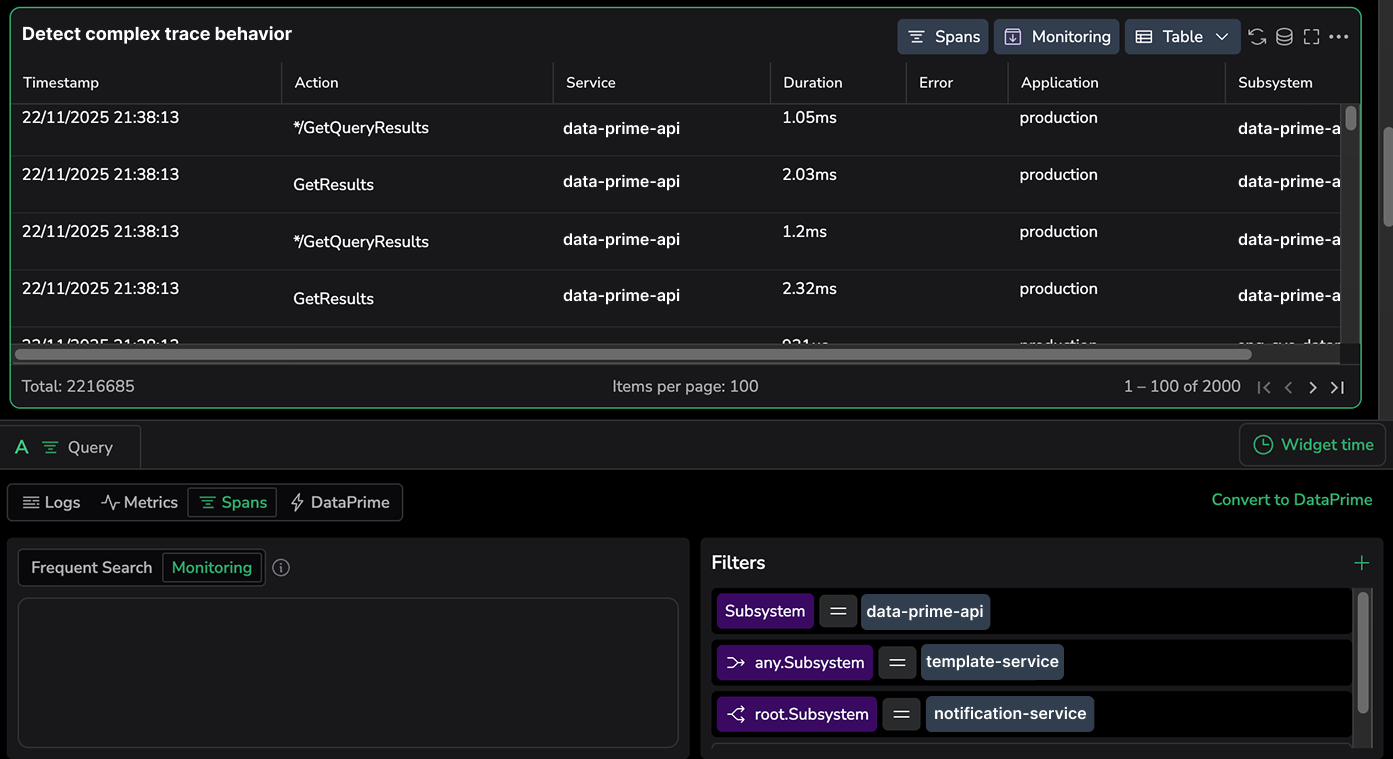Go to next page of results
The width and height of the screenshot is (1393, 759).
tap(1313, 387)
